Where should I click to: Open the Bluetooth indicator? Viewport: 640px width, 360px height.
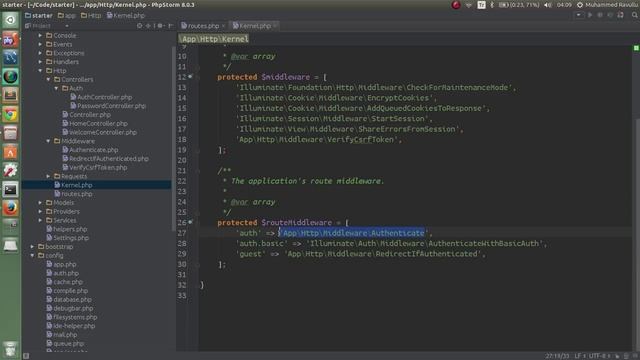point(492,5)
